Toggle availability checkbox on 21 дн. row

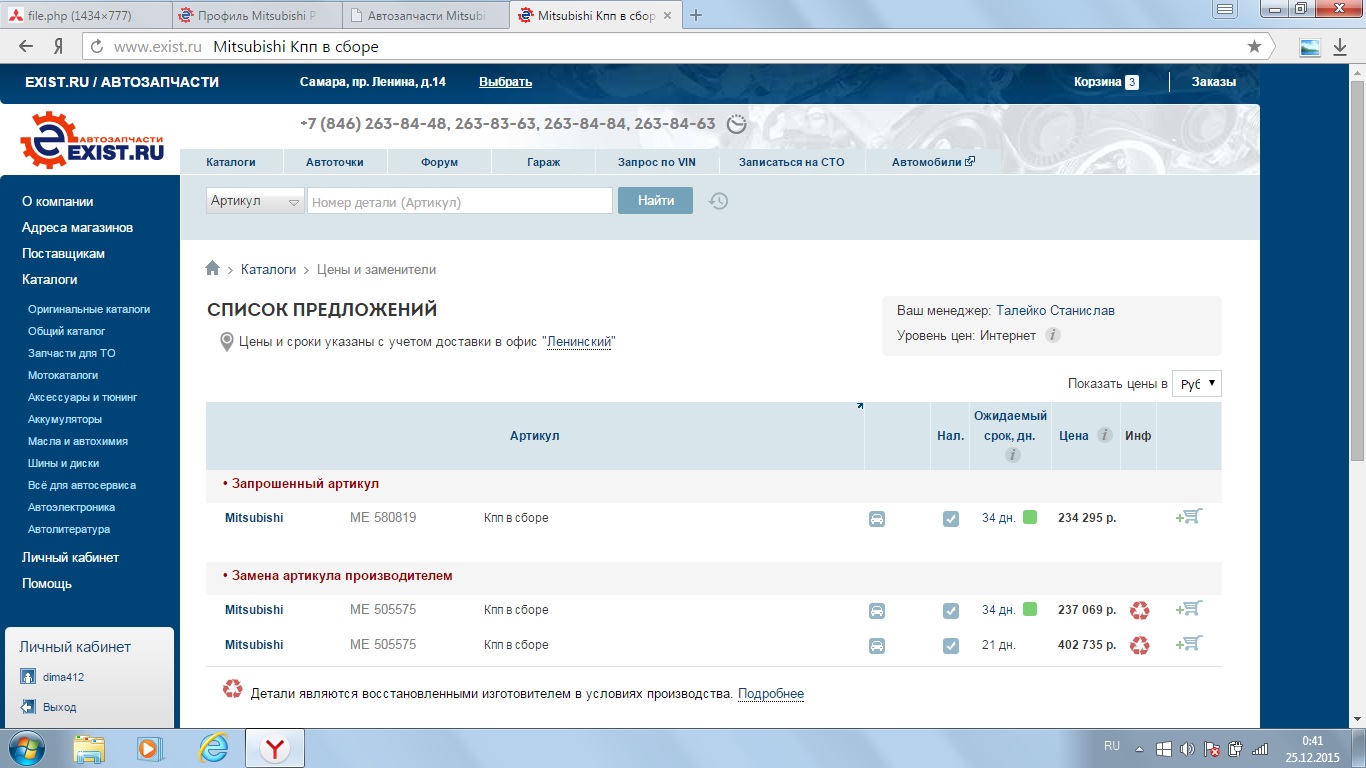(x=950, y=645)
